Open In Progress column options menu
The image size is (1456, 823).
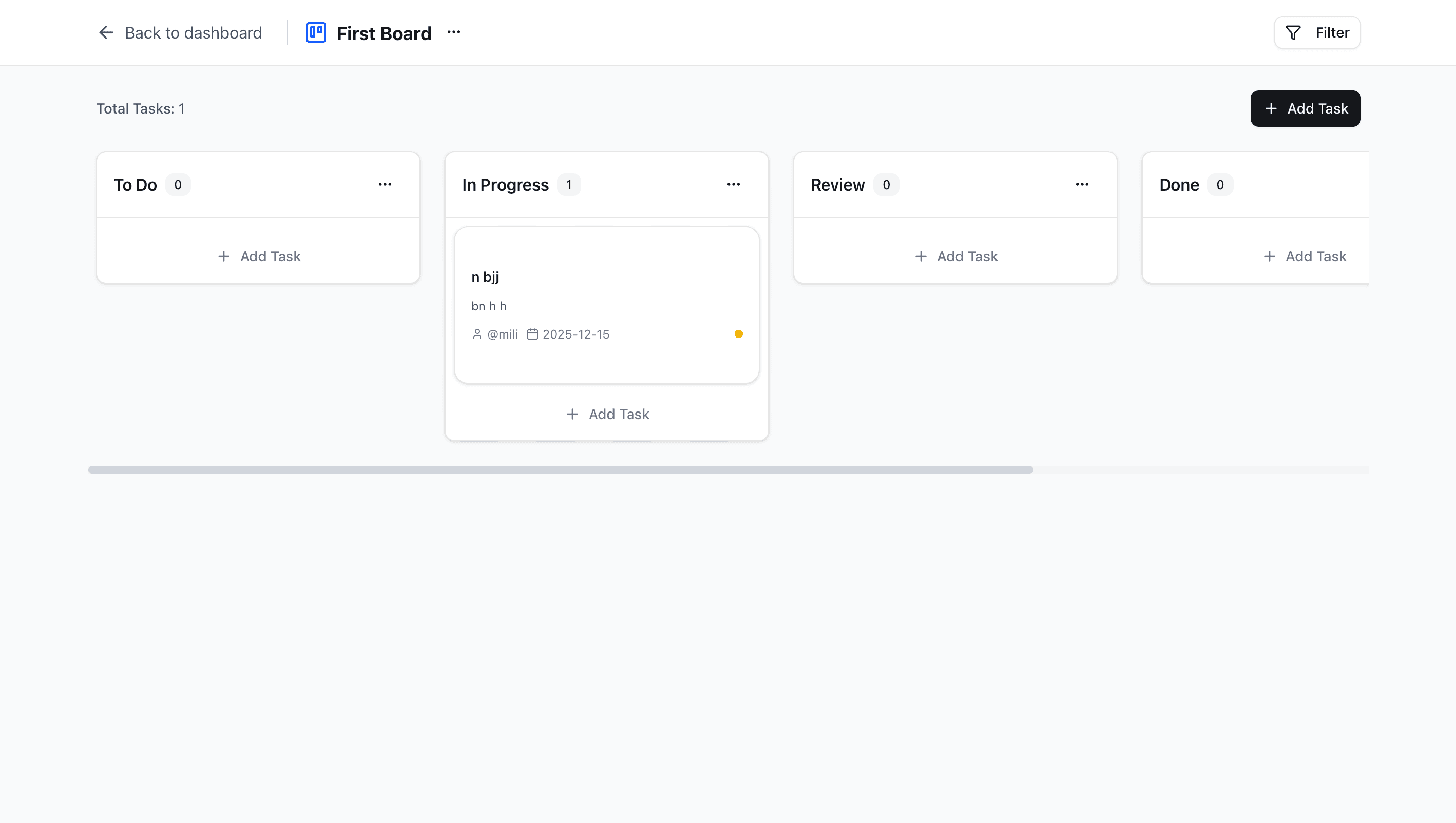click(x=733, y=185)
